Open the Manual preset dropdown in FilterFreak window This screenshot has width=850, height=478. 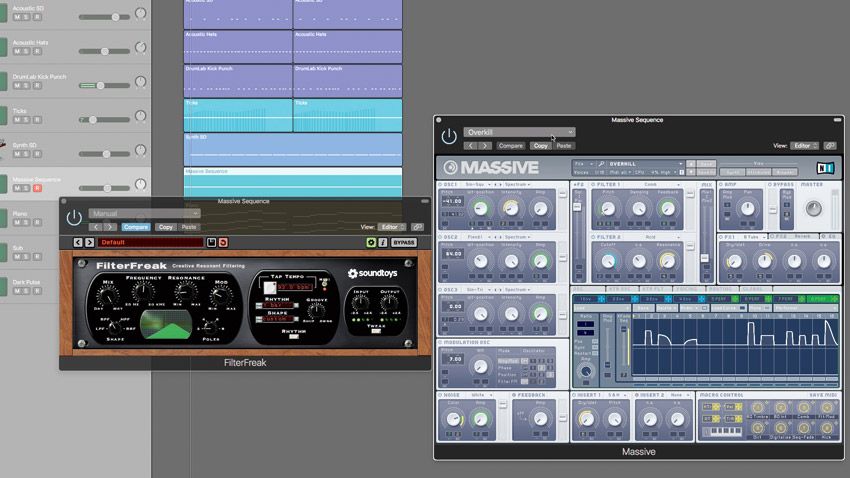tap(144, 214)
